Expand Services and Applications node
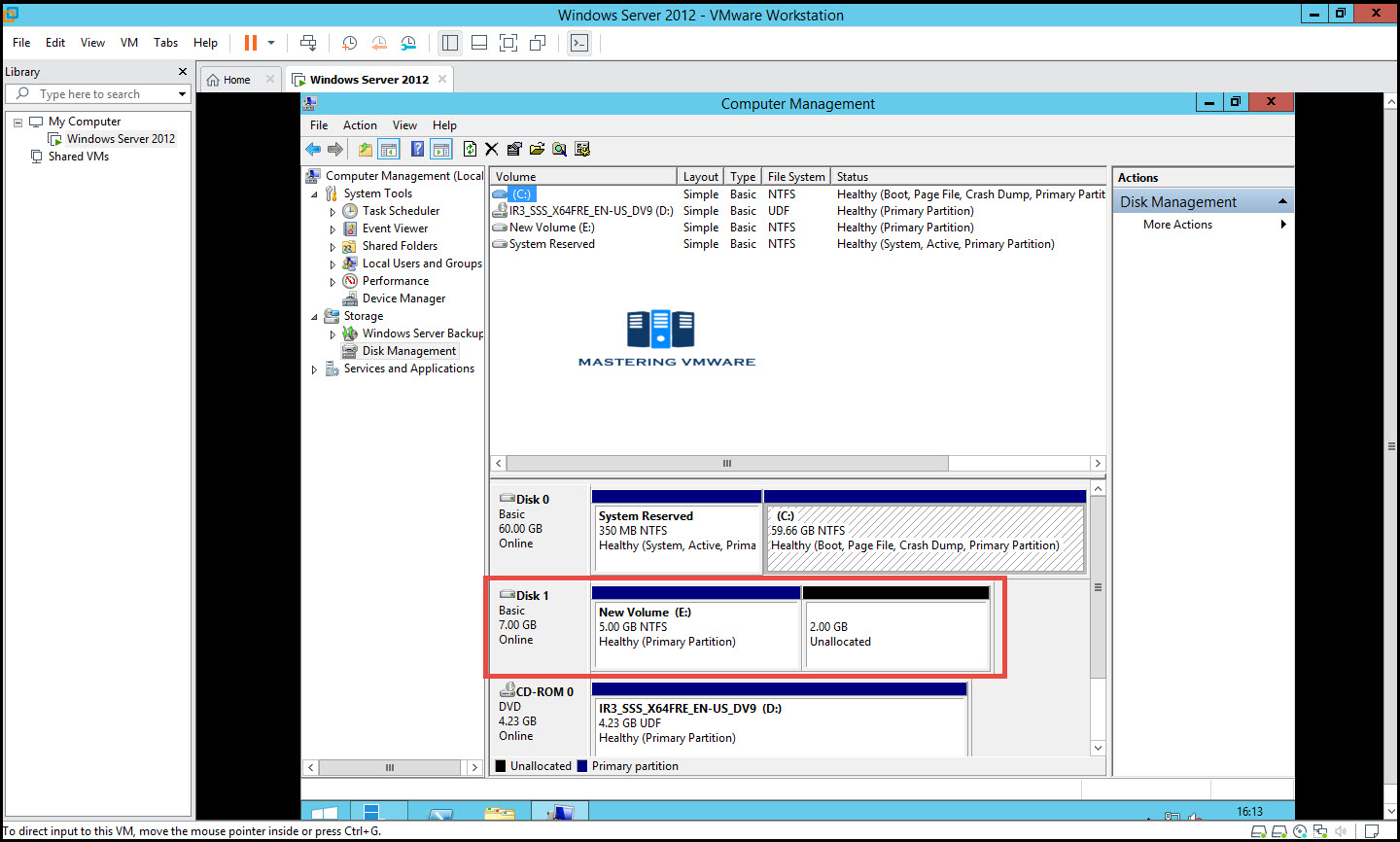1400x842 pixels. click(314, 369)
